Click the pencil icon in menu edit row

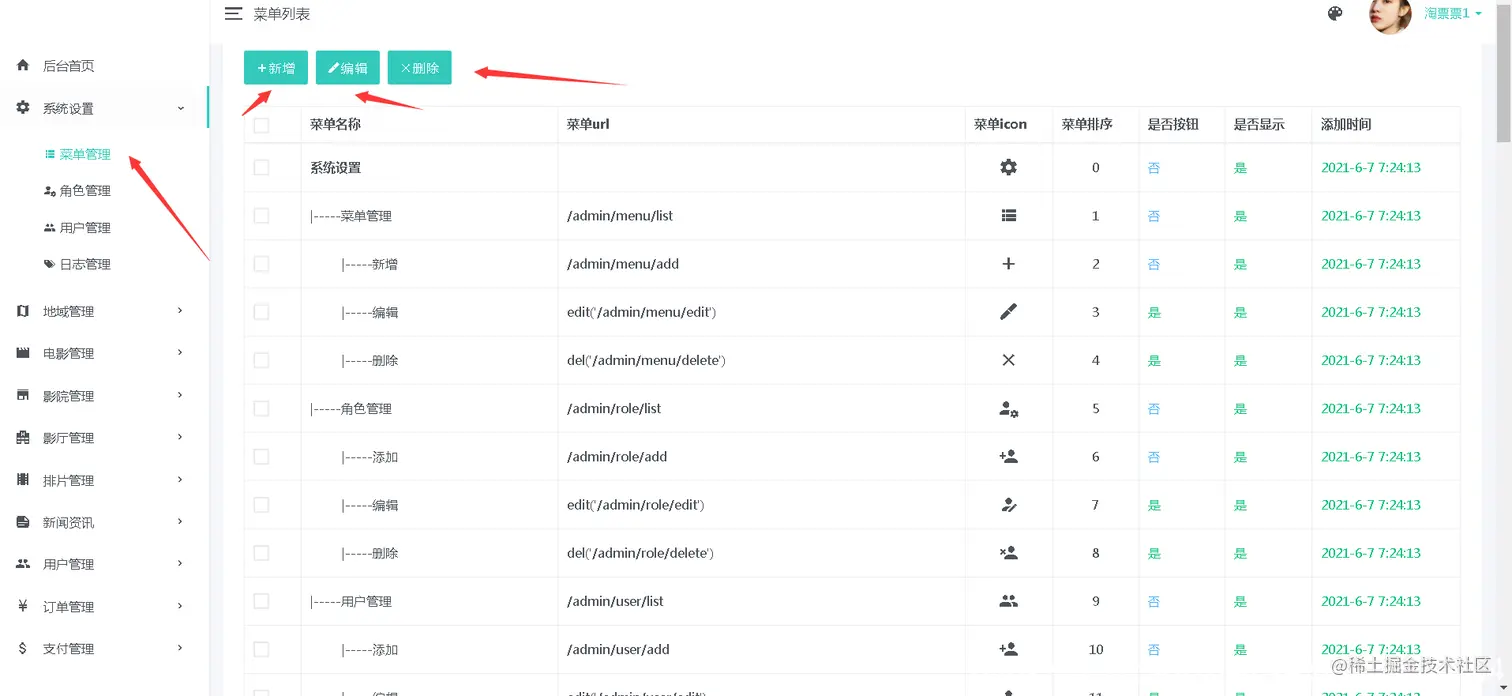click(1008, 312)
